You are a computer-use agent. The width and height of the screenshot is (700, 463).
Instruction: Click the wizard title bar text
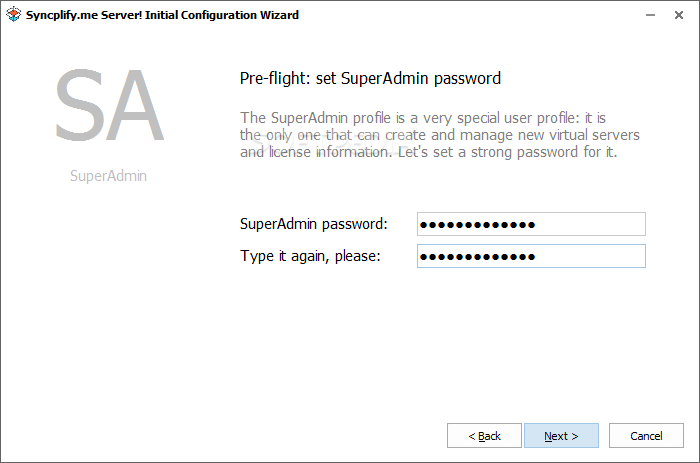point(162,15)
